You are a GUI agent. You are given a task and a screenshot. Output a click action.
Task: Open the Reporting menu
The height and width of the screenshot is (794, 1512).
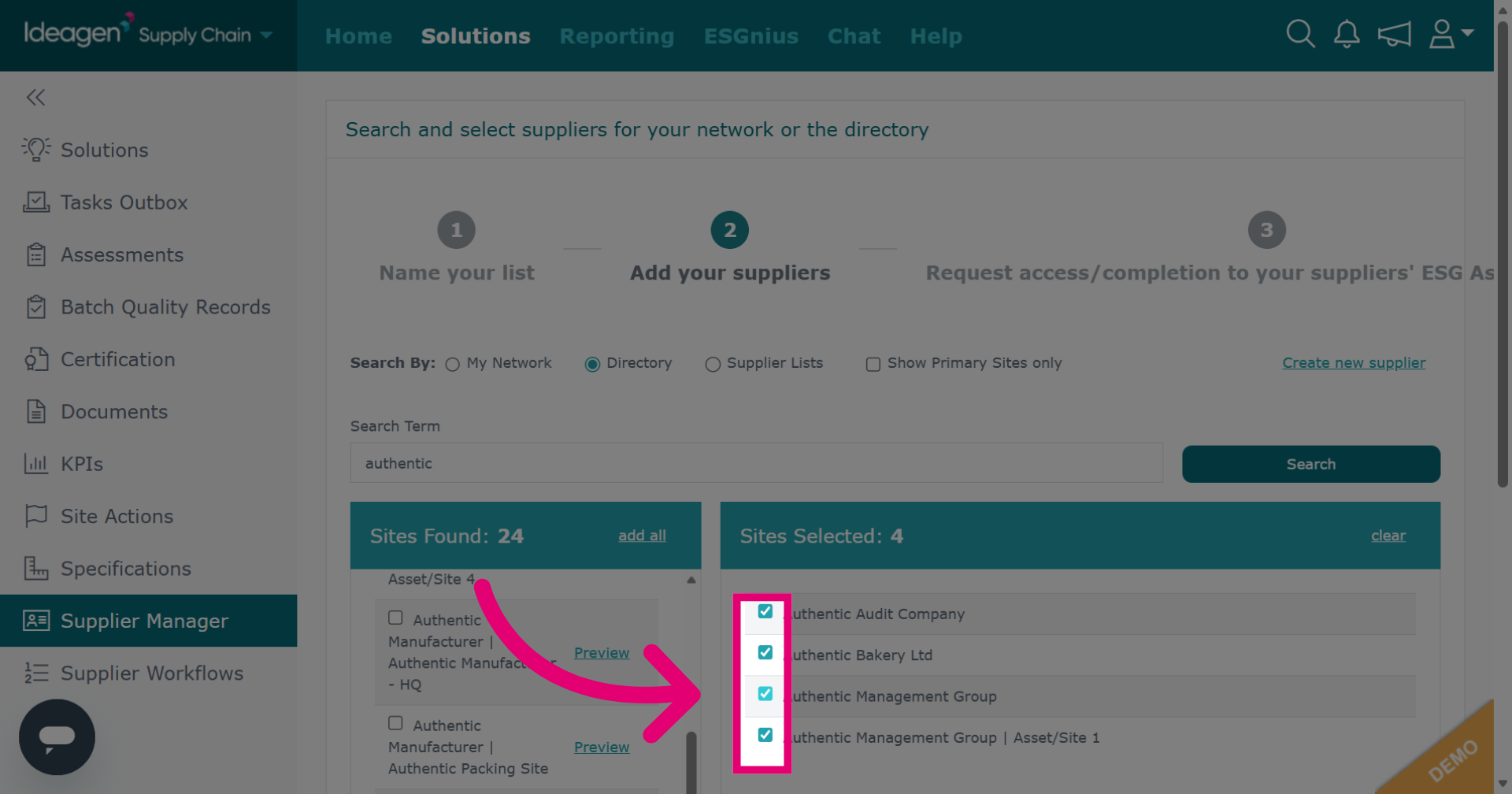click(617, 36)
